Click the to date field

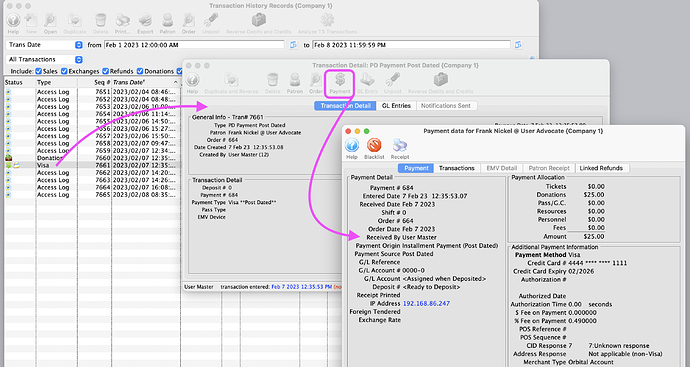(x=411, y=45)
